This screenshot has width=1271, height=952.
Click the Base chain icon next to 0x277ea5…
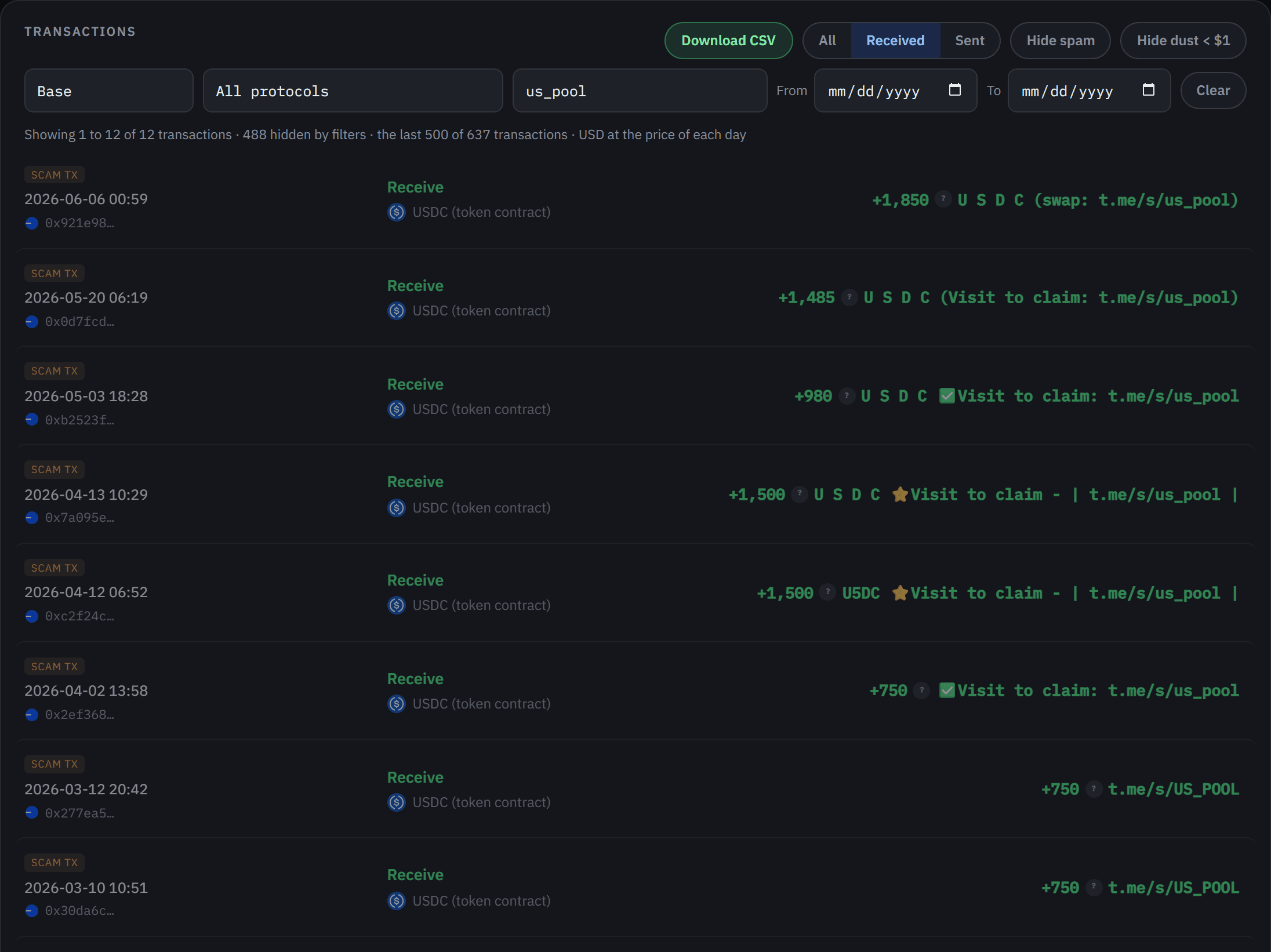point(32,813)
